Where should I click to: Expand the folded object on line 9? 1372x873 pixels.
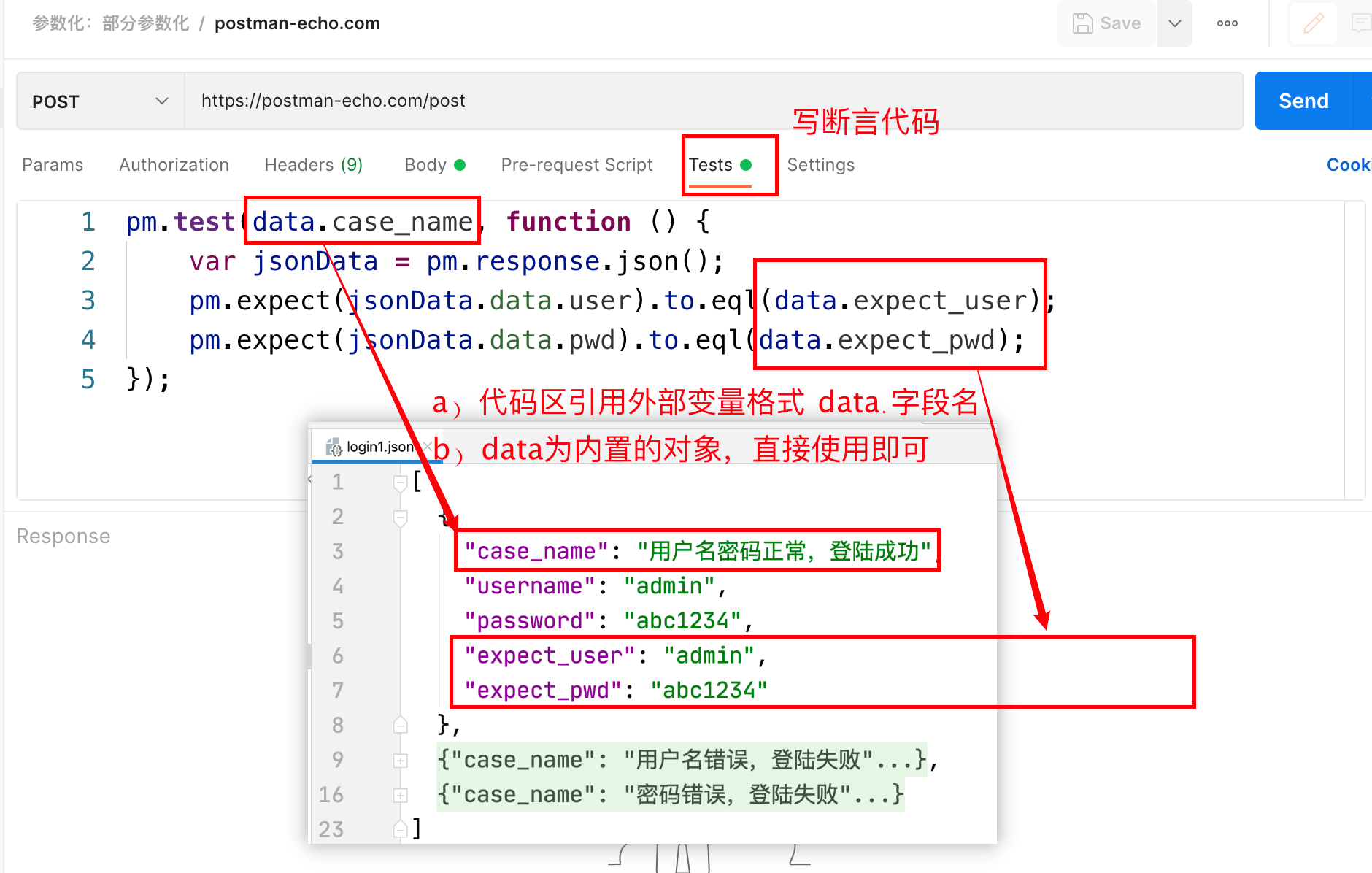[x=400, y=760]
